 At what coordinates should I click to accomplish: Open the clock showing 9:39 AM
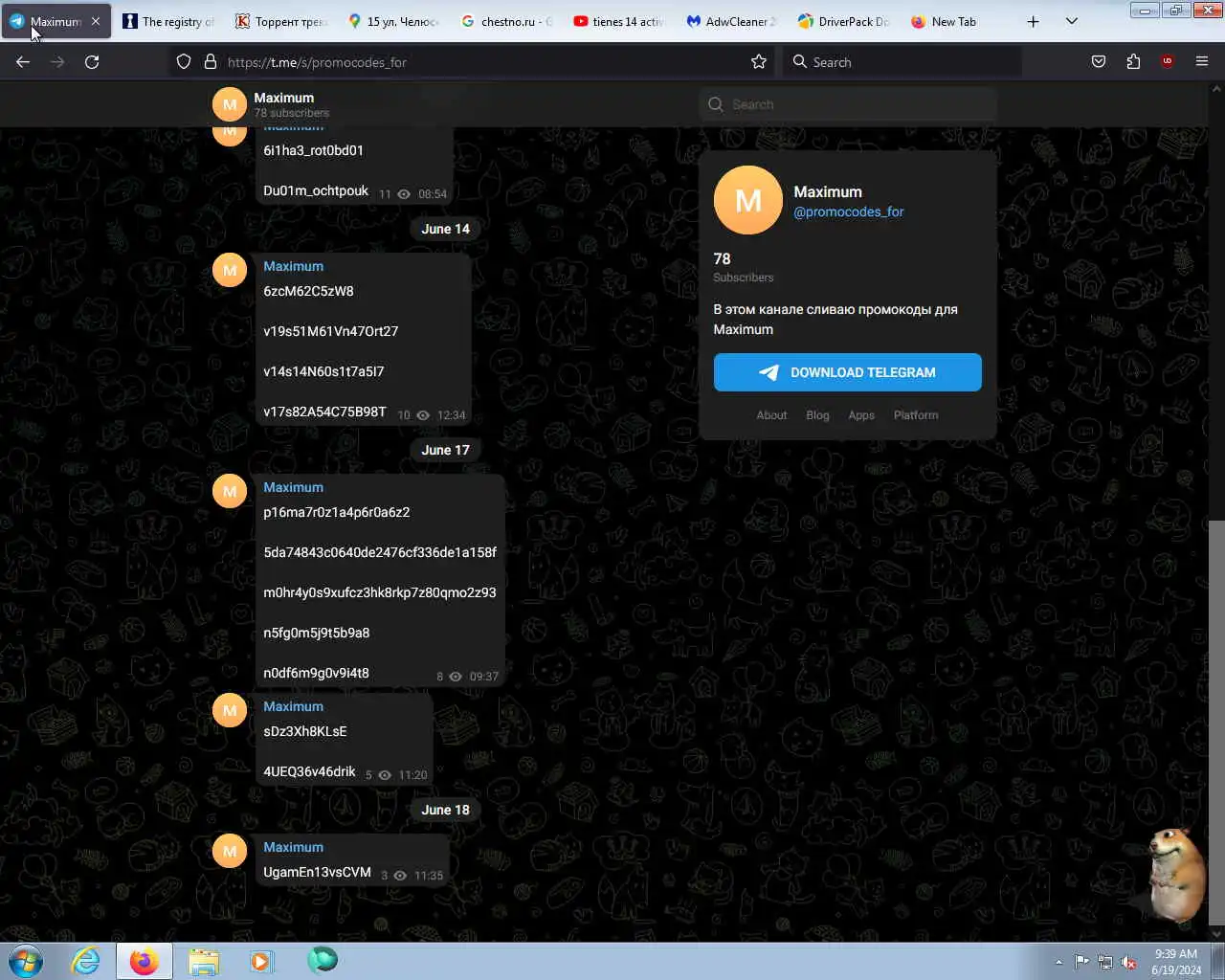coord(1176,962)
